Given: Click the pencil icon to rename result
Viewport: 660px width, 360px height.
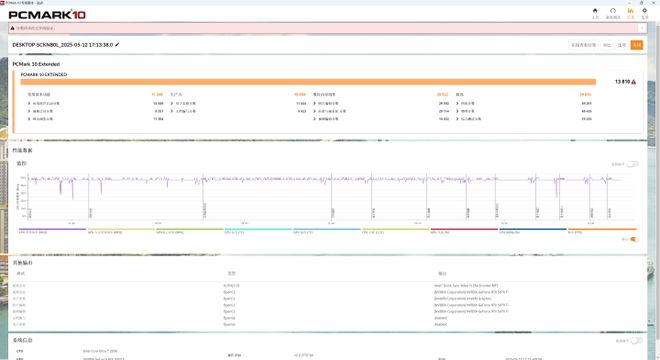Looking at the screenshot, I should pos(117,45).
